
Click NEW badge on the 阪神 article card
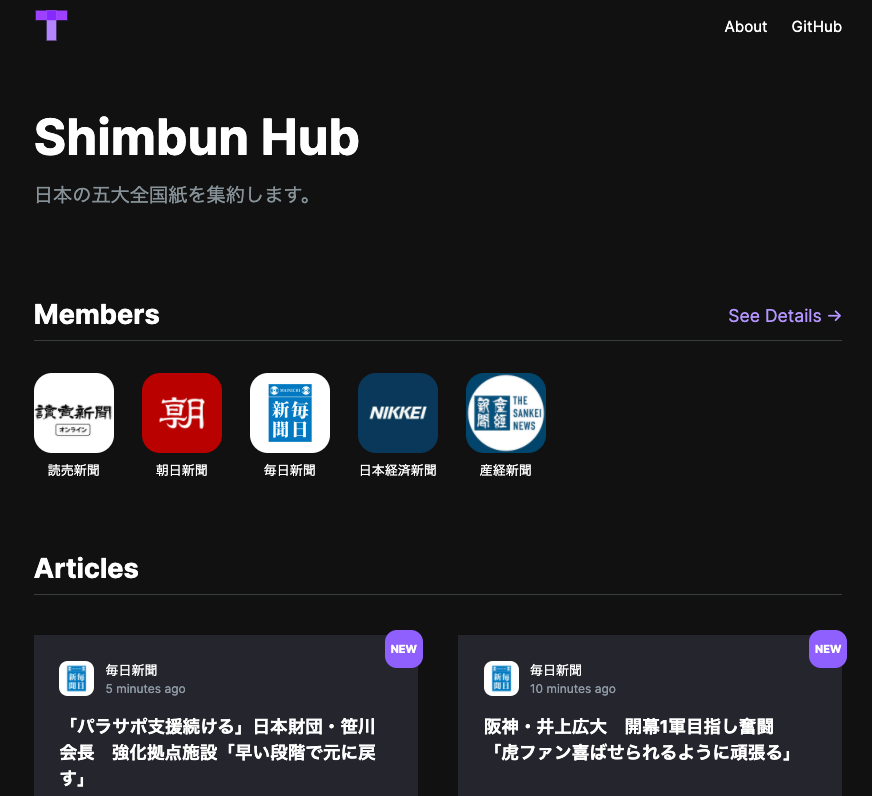[828, 649]
